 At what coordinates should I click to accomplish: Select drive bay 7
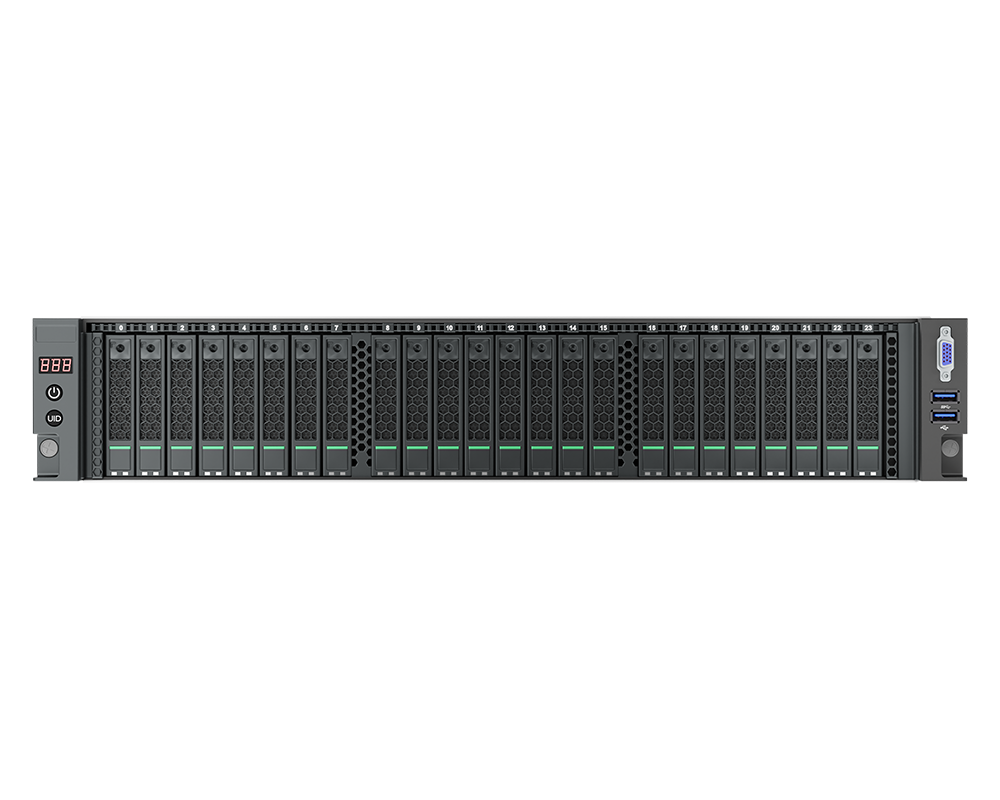[337, 406]
